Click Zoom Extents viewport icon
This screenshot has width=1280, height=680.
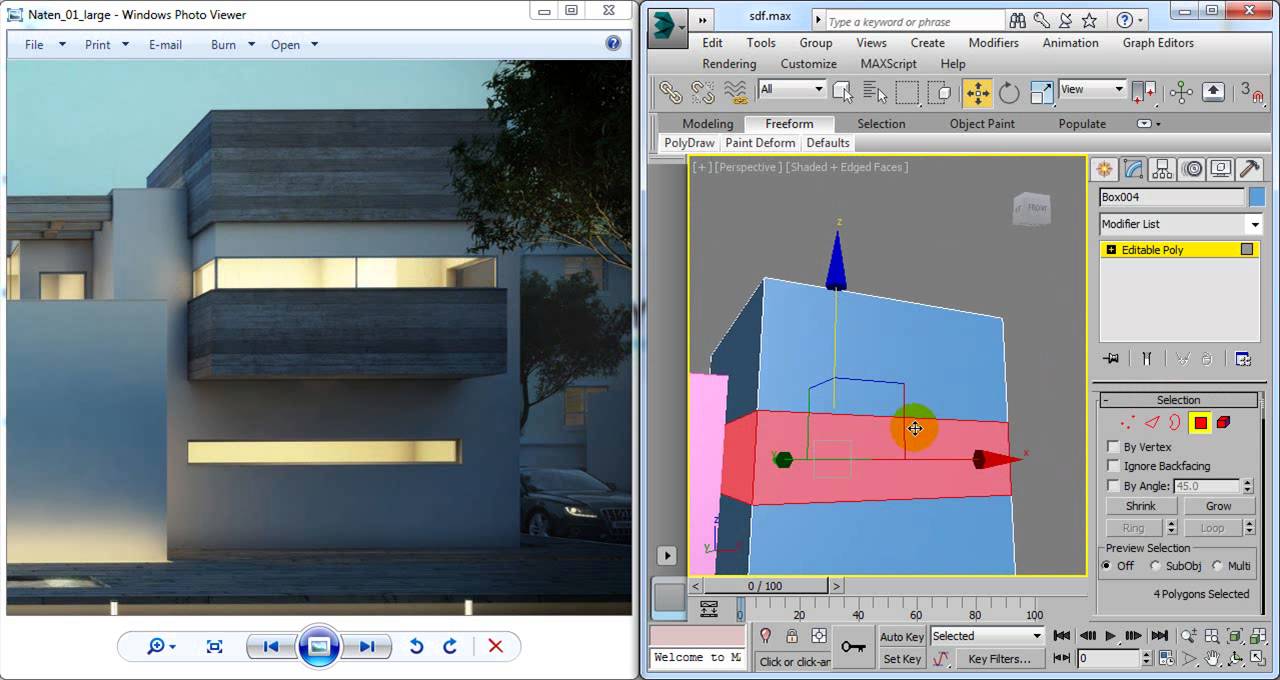click(1234, 636)
